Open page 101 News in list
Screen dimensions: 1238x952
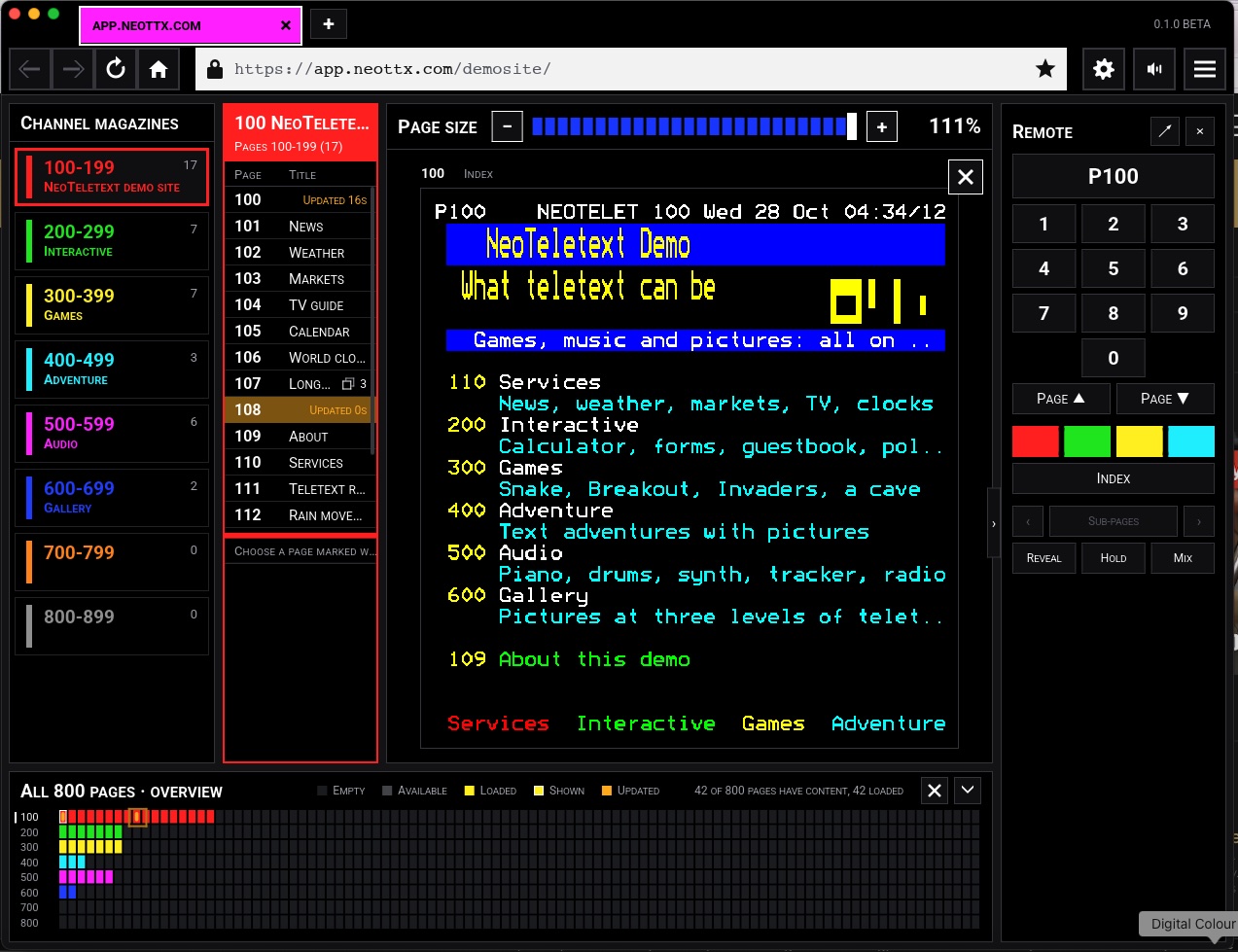pyautogui.click(x=298, y=227)
